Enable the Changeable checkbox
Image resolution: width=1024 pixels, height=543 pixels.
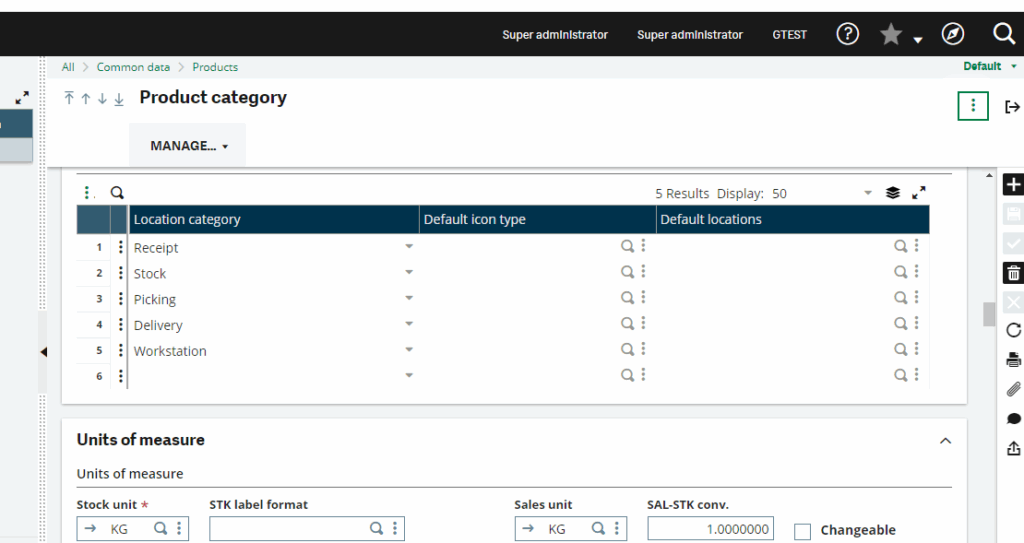[802, 531]
